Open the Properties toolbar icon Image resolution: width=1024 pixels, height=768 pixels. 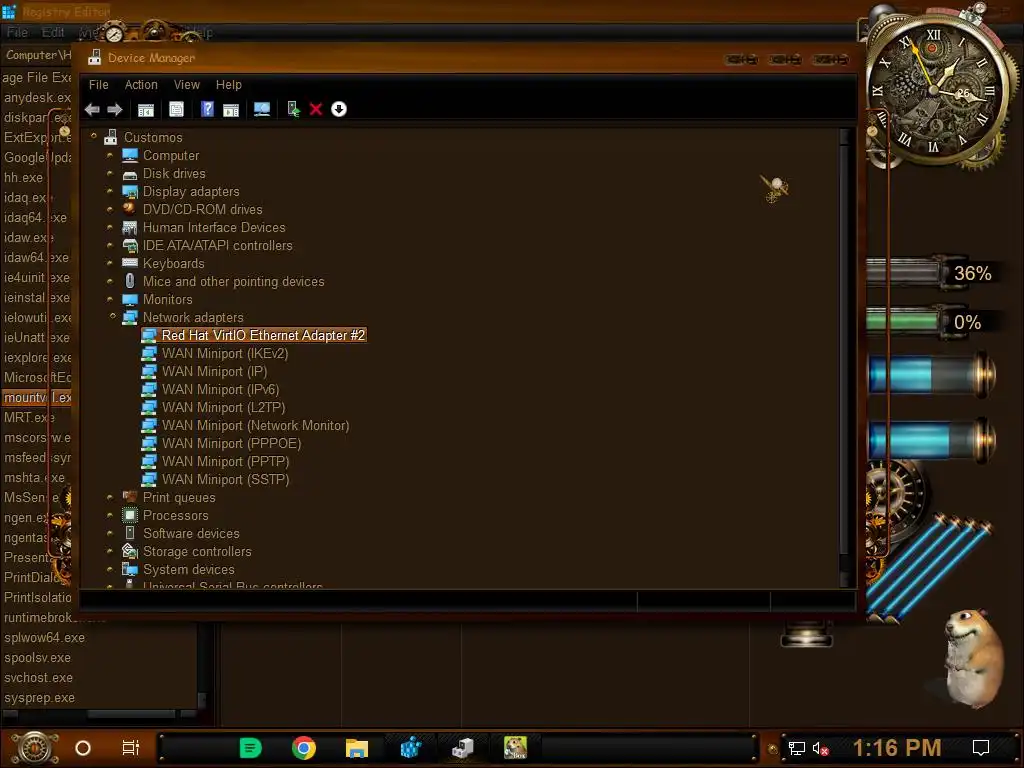pos(176,109)
